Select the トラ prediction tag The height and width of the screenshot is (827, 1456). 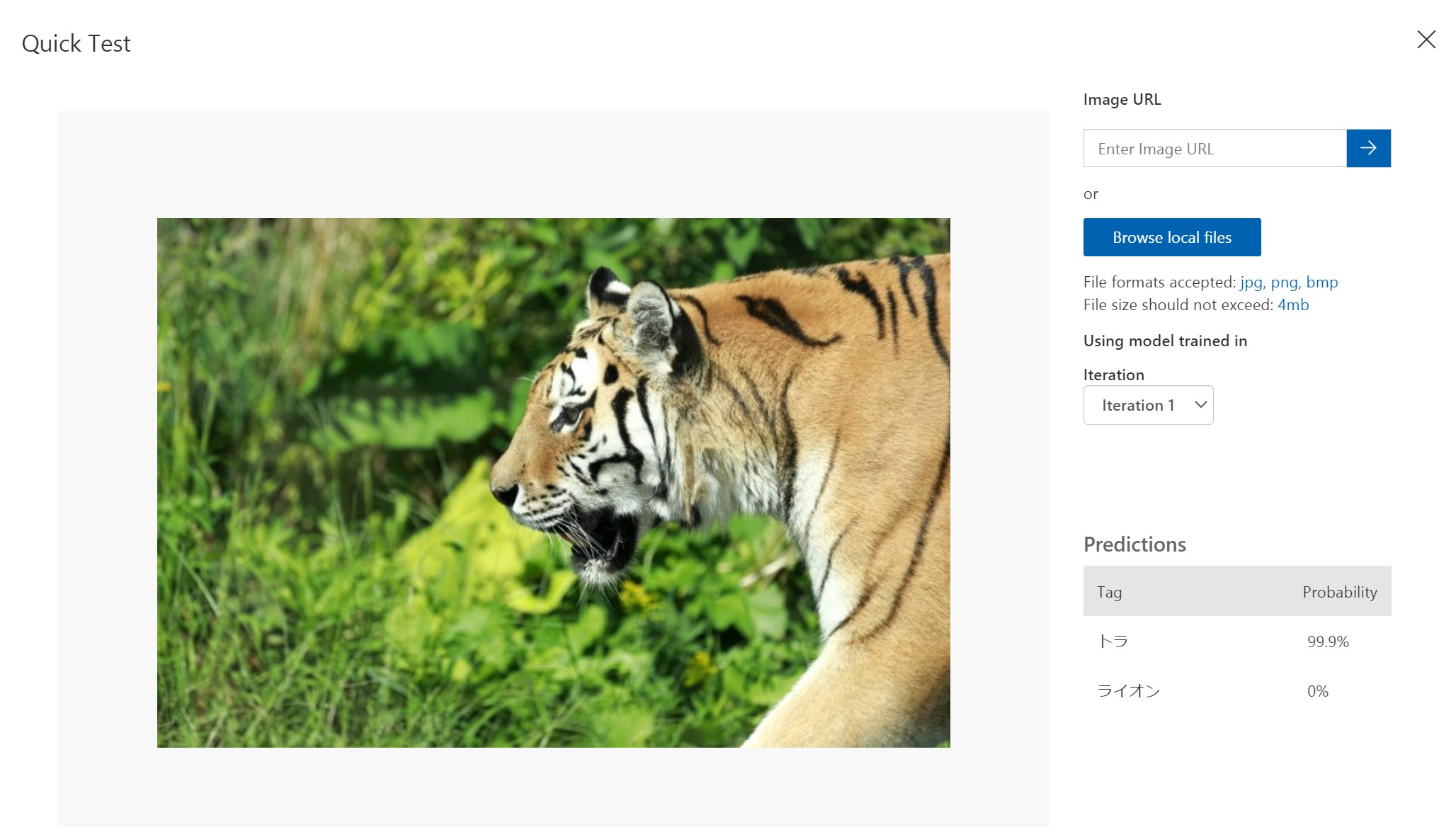[x=1113, y=641]
